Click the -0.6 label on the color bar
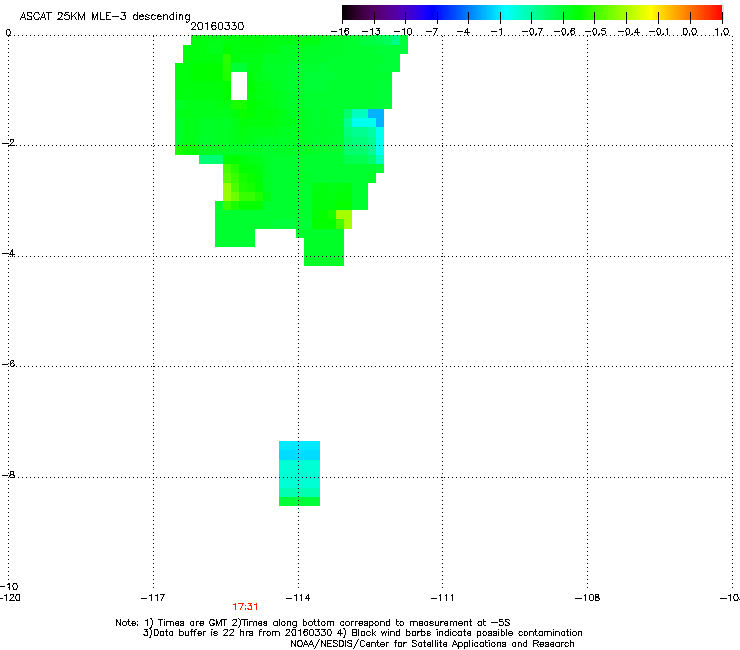The image size is (740, 650). coord(564,32)
